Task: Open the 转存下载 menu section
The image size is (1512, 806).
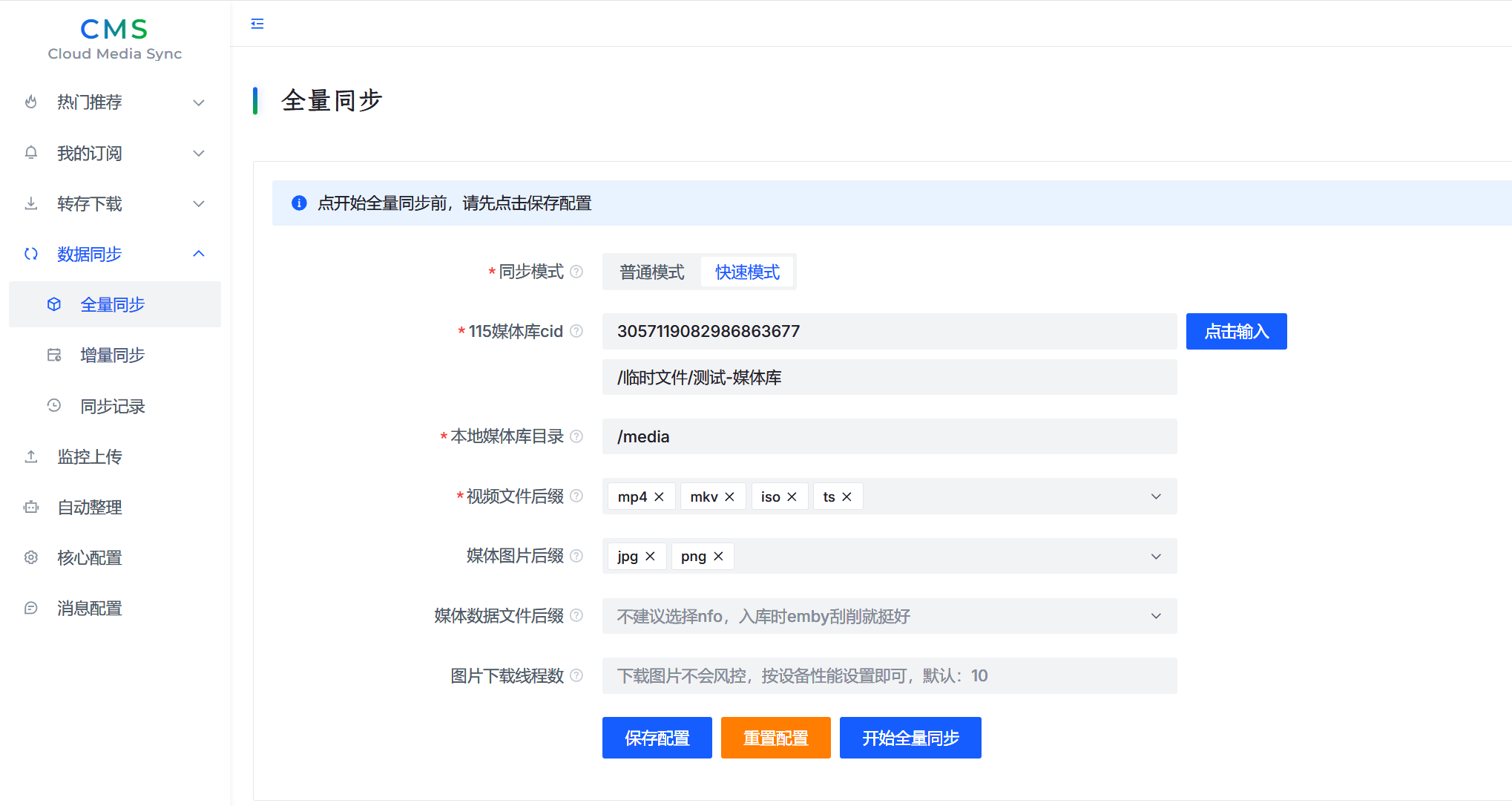Action: click(x=198, y=203)
